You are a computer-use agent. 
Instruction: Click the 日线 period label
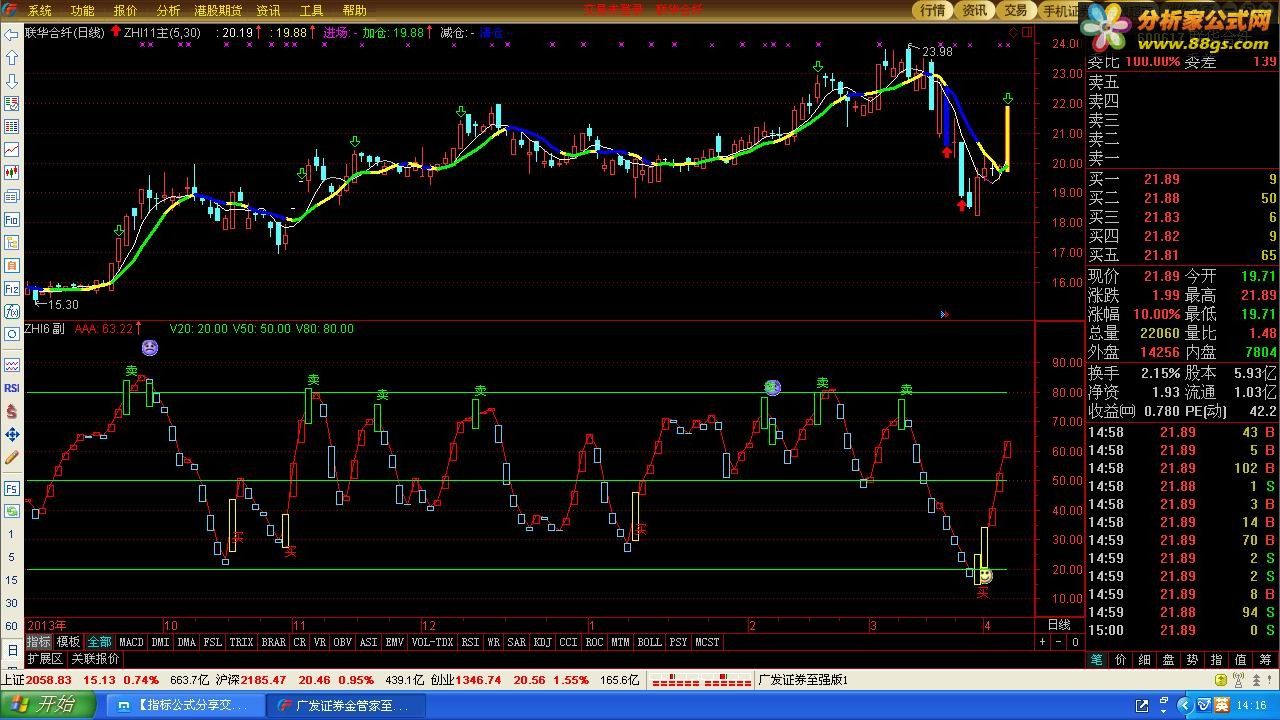pos(1059,625)
